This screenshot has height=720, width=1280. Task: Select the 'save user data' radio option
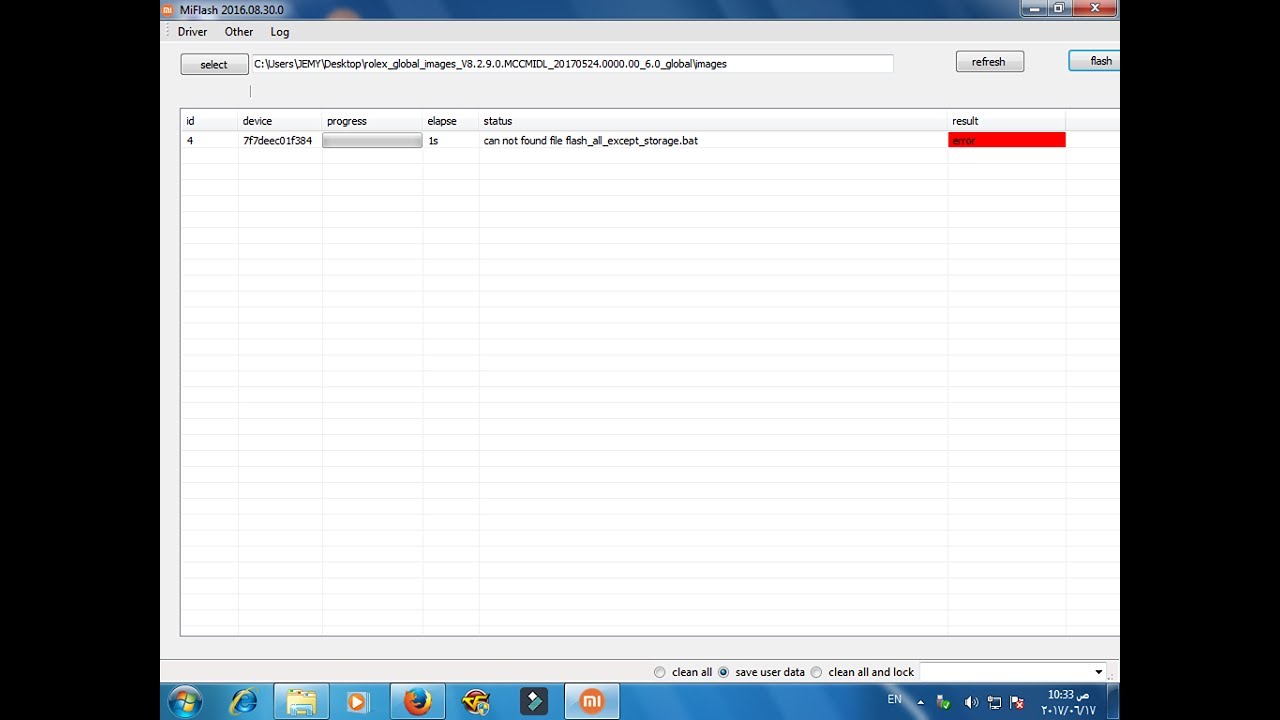coord(761,672)
